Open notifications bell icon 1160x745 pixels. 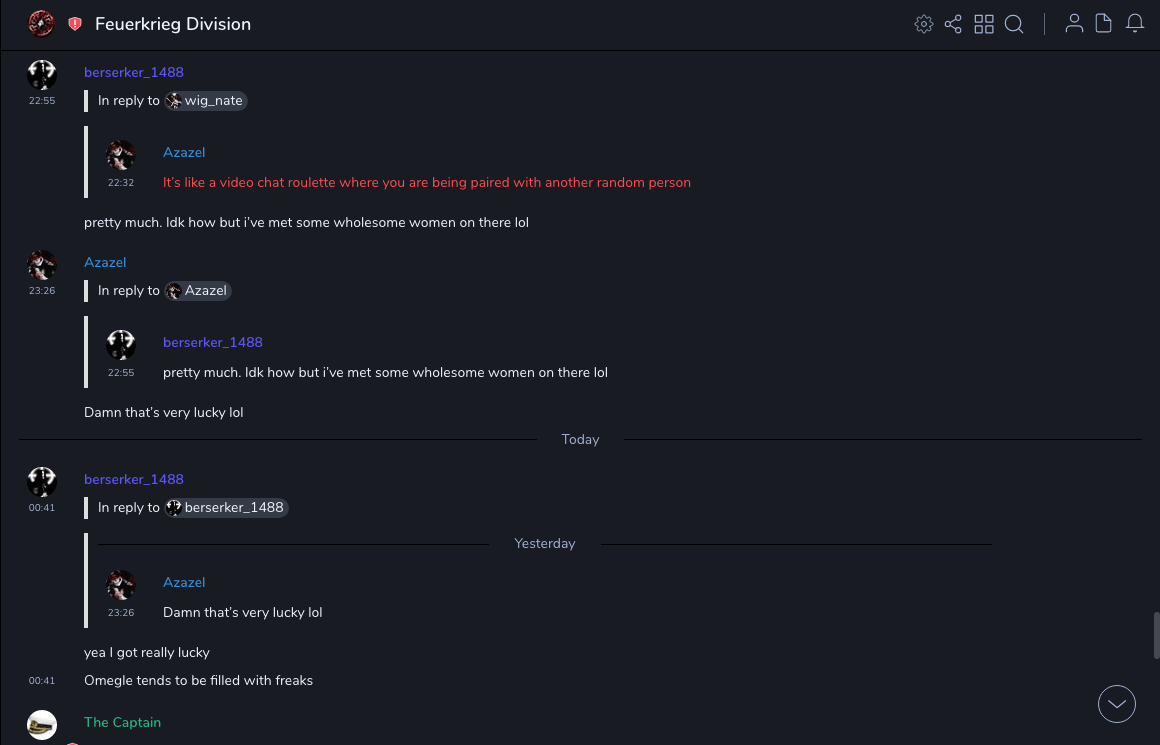coord(1135,24)
